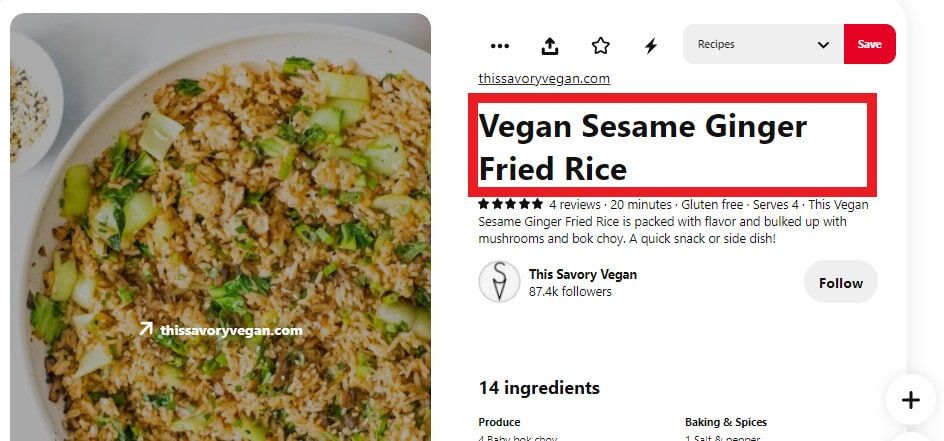Save the pin with red Save button

pos(869,44)
